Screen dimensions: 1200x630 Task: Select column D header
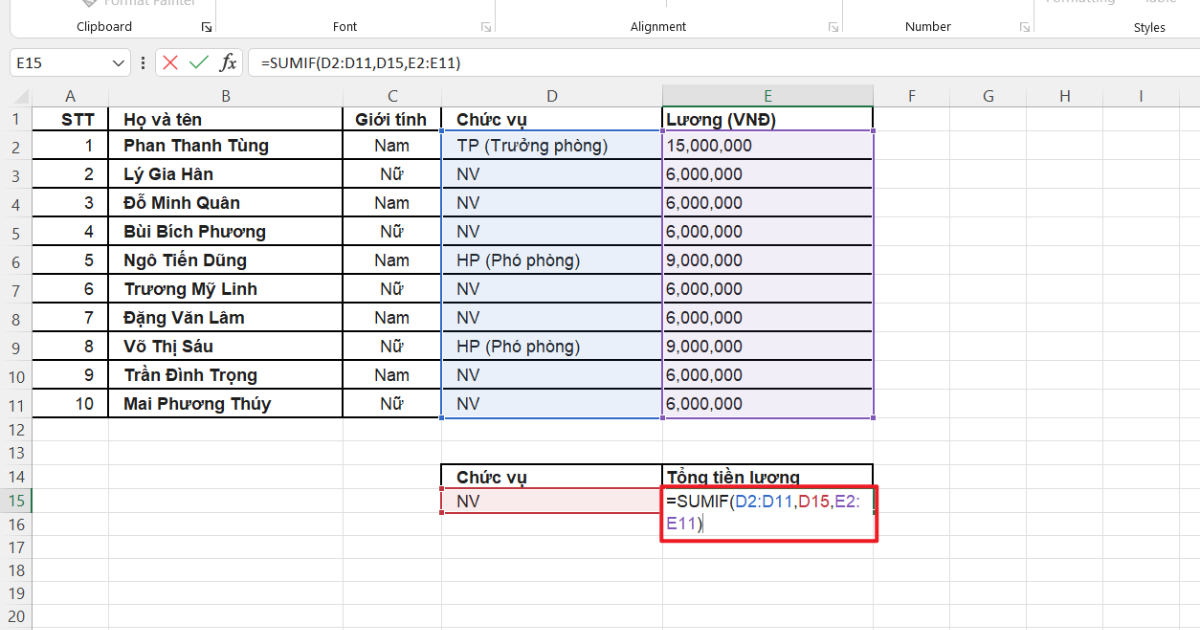[552, 96]
